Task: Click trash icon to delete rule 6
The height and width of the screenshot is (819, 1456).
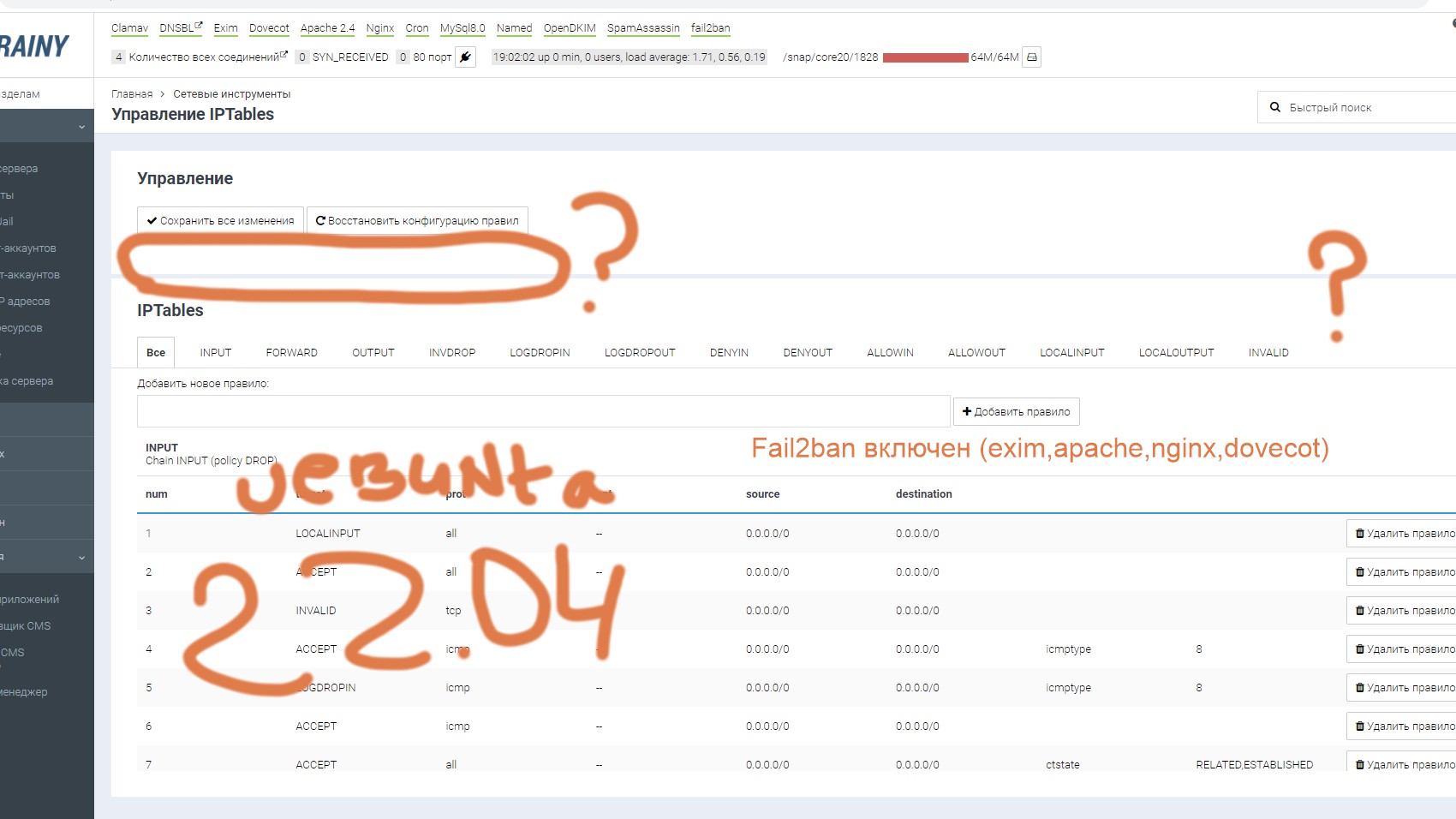Action: coord(1359,726)
